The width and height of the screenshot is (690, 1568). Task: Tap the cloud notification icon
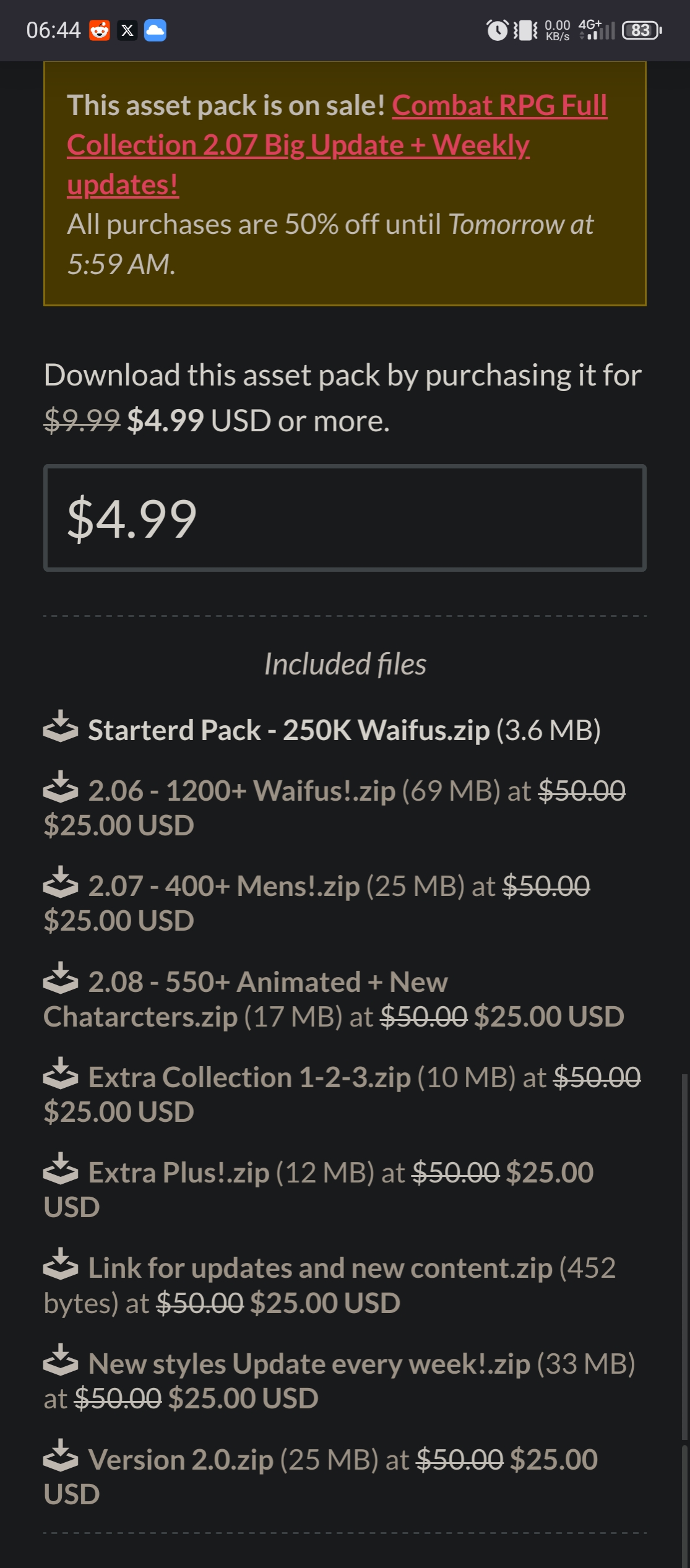[155, 30]
